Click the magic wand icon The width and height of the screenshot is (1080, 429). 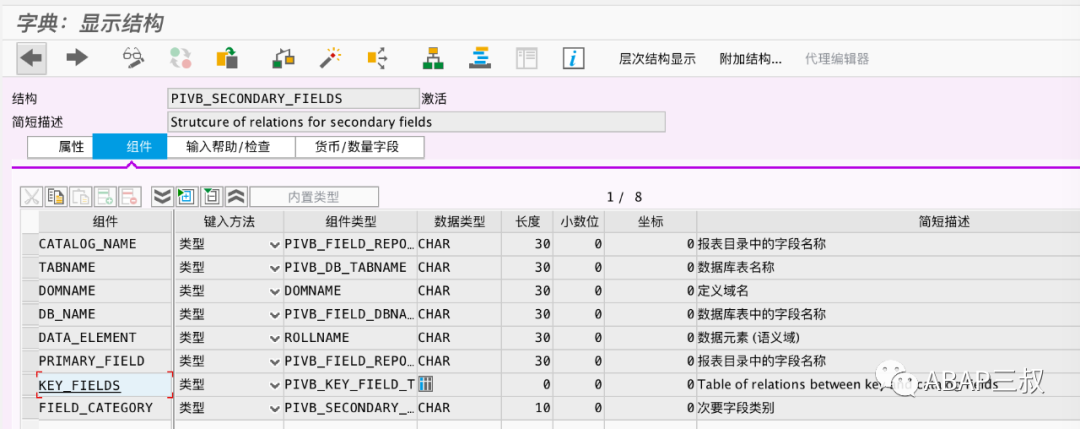click(x=331, y=58)
